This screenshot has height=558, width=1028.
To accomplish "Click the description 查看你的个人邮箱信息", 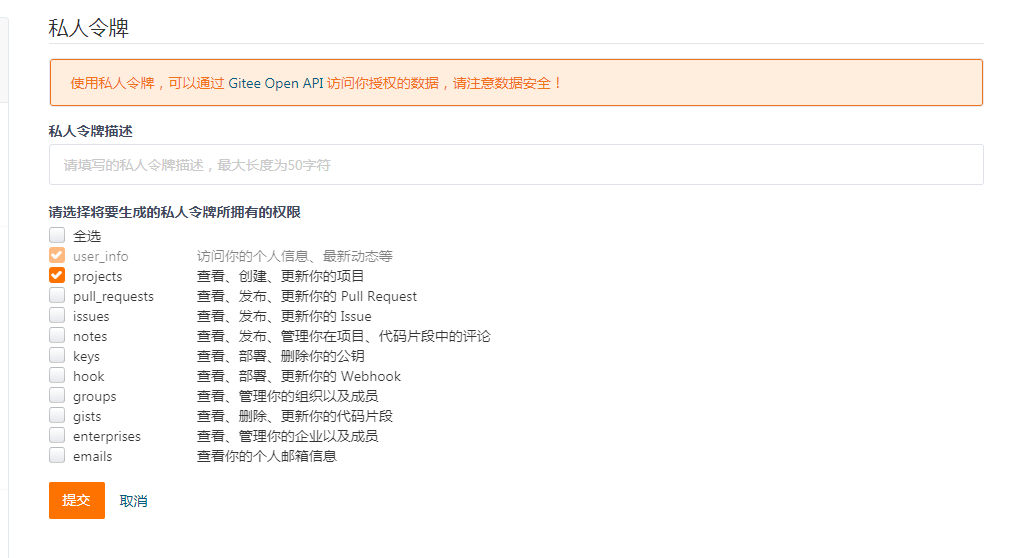I will click(x=267, y=456).
